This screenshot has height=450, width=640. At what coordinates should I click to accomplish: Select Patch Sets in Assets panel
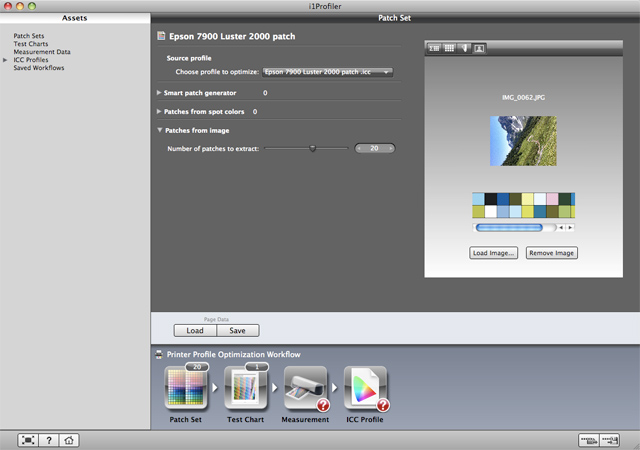(29, 36)
